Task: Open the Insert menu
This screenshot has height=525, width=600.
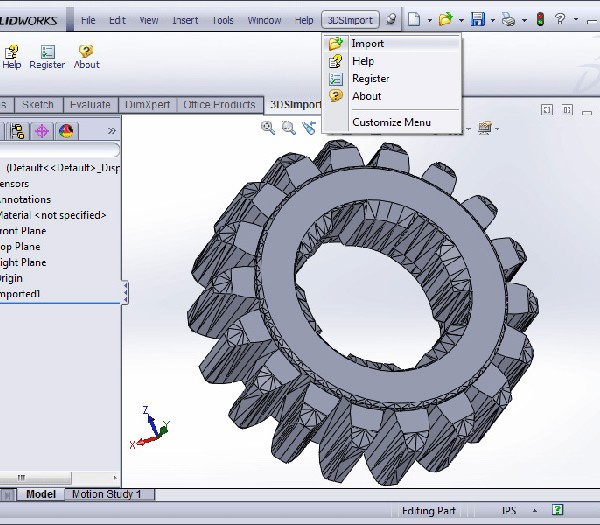Action: (x=185, y=20)
